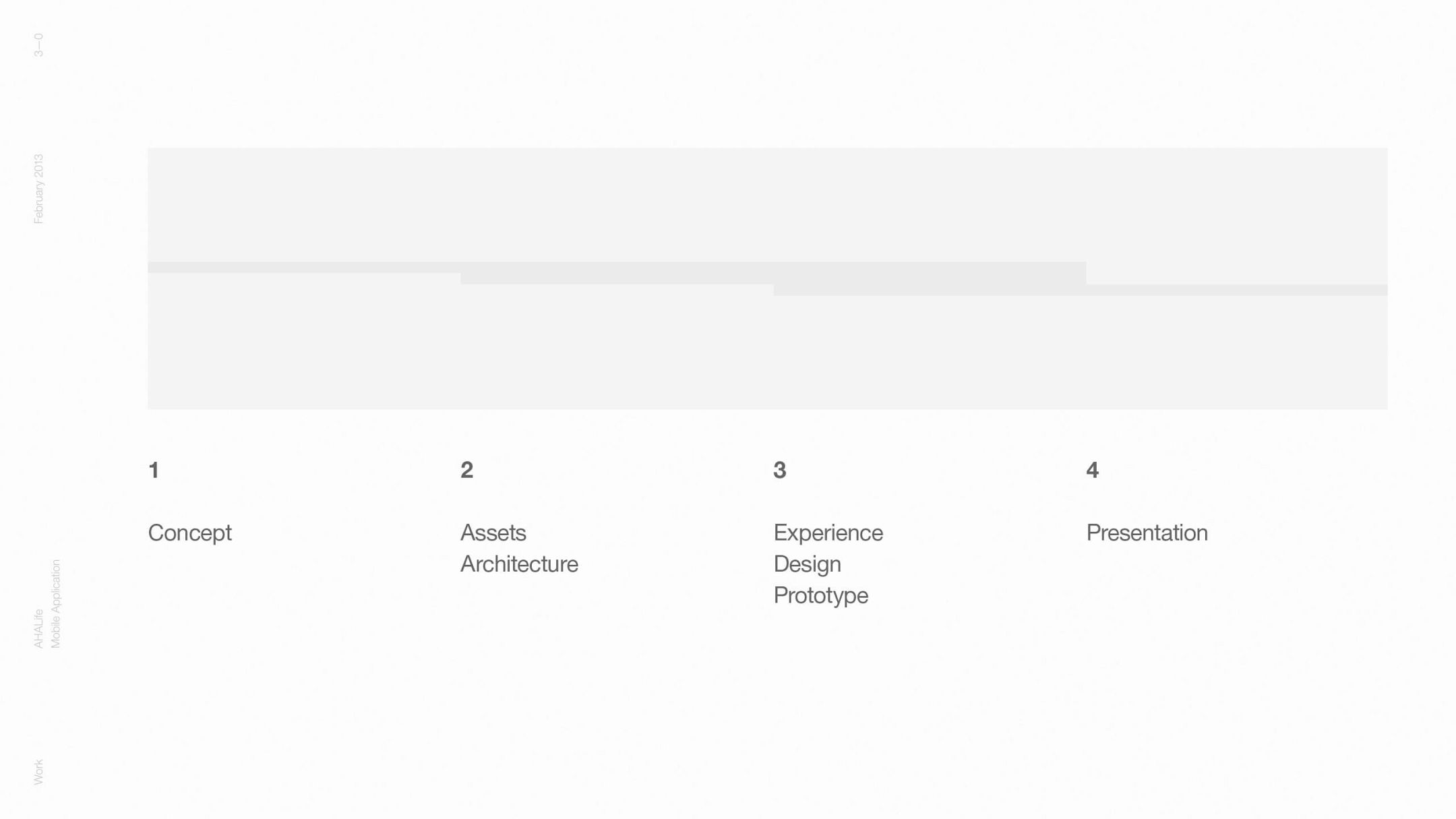Click the "Mobile Application" sidebar text
The height and width of the screenshot is (819, 1456).
tap(56, 604)
